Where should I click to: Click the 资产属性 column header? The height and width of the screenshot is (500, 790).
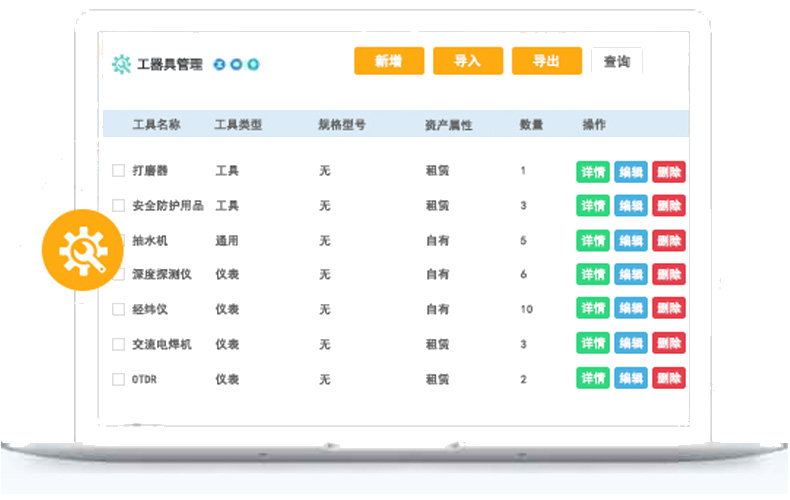click(448, 124)
